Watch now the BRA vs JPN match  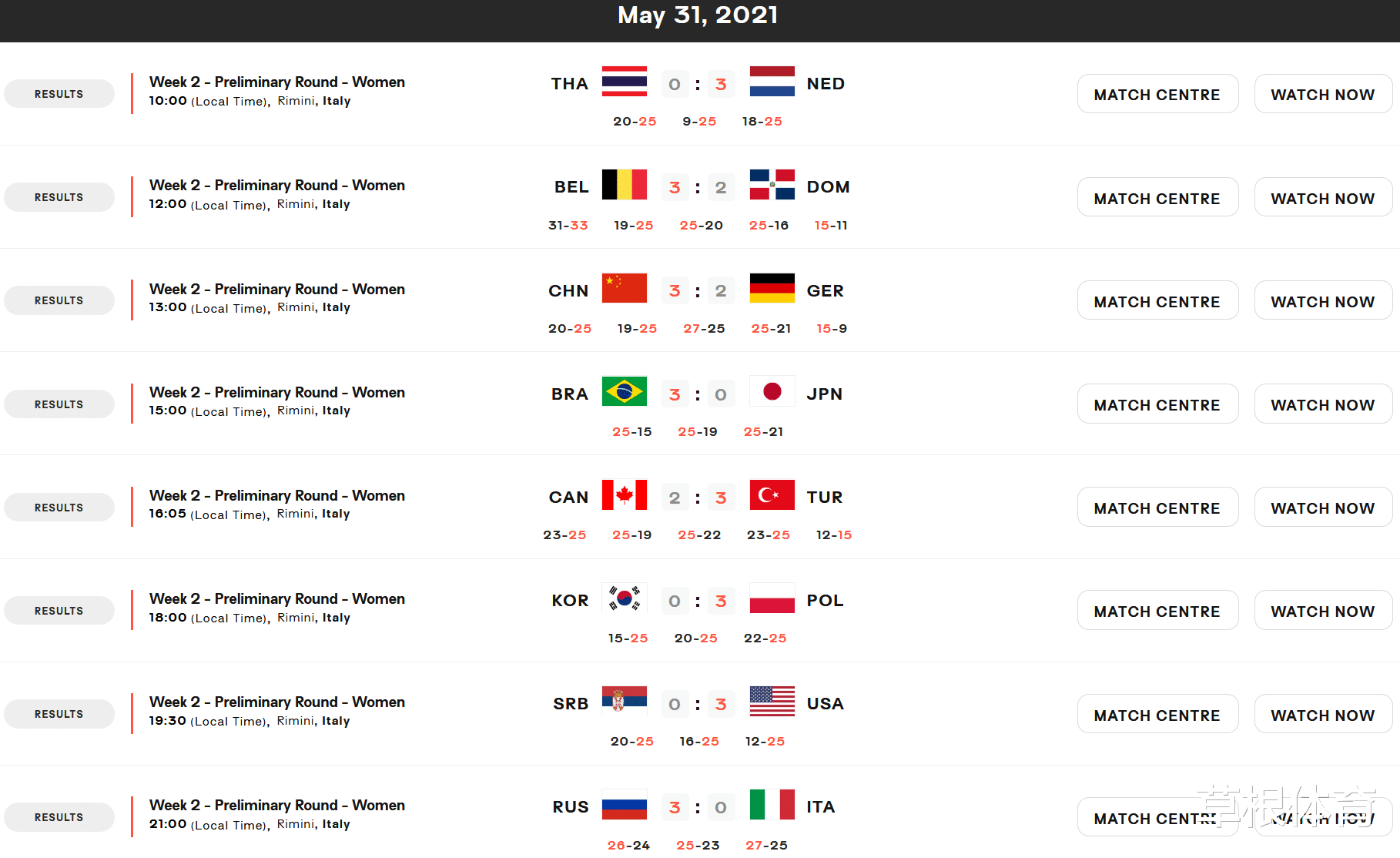click(x=1322, y=404)
